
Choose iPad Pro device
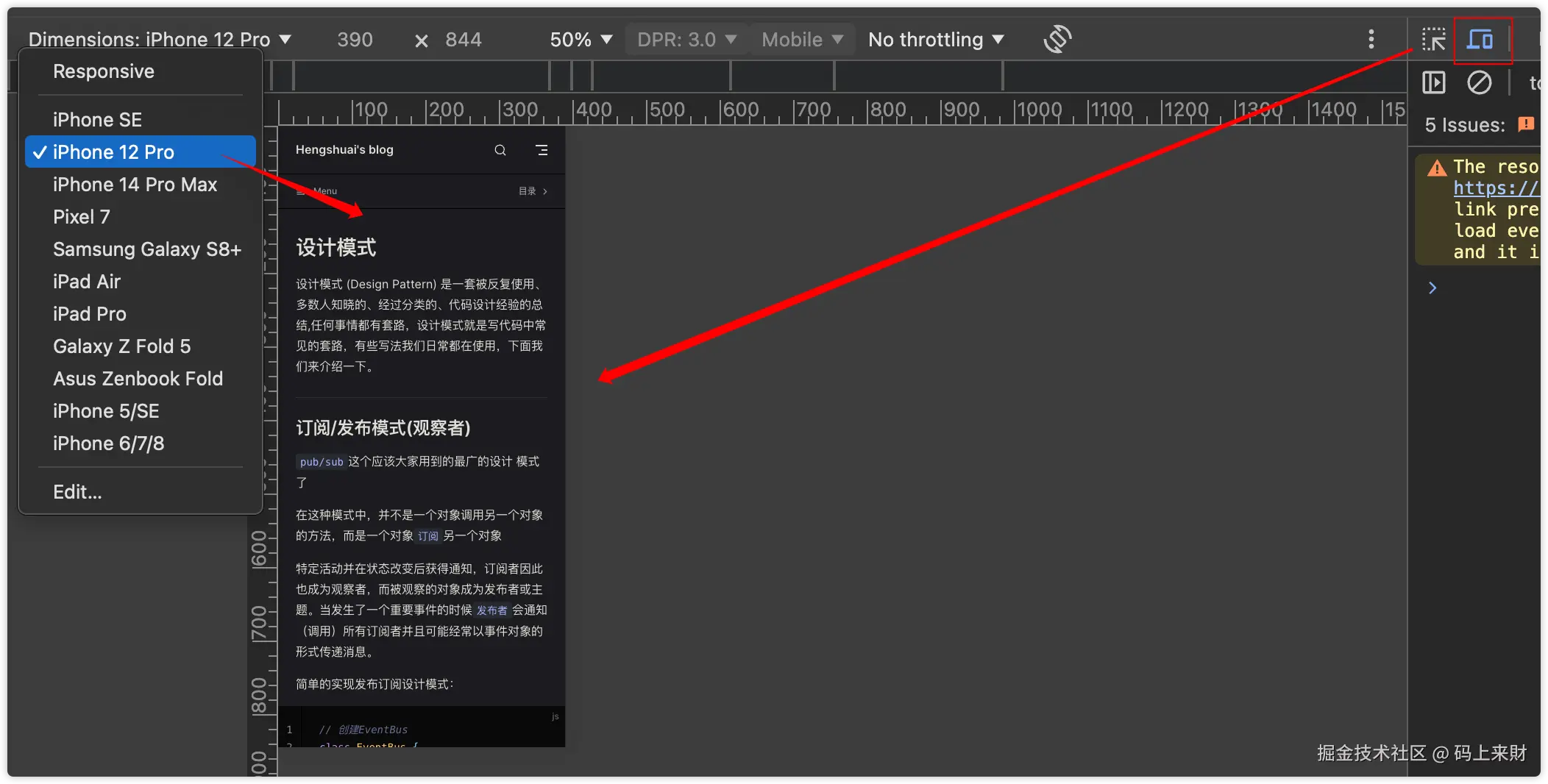[140, 314]
